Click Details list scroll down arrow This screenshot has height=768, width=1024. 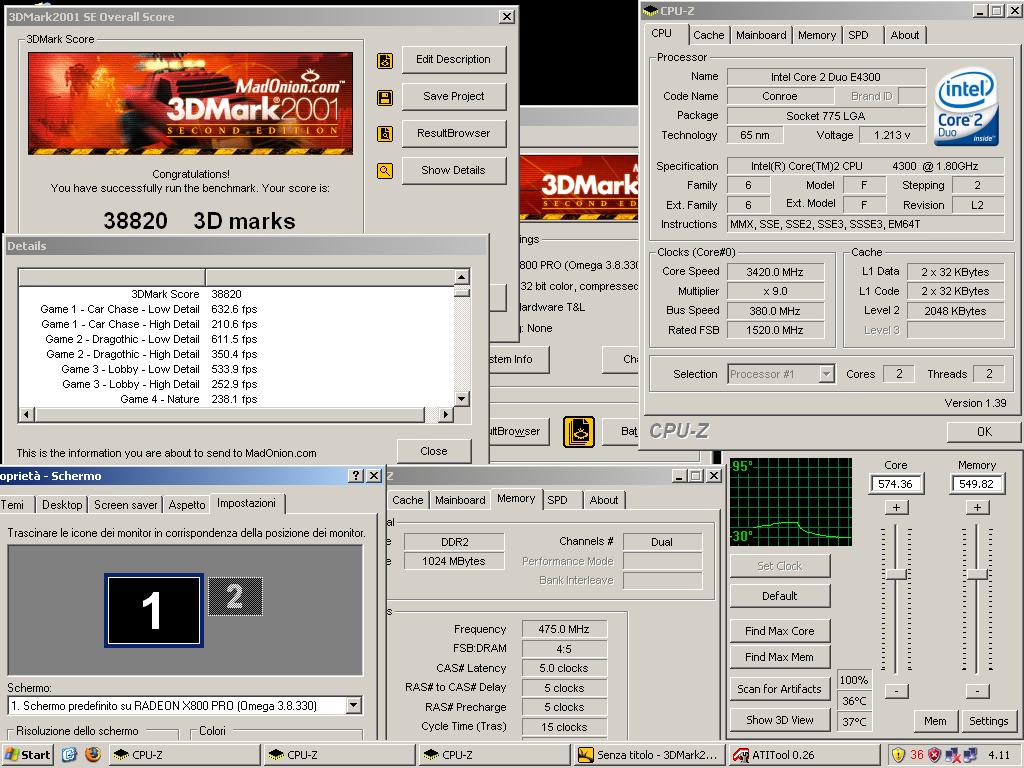[462, 398]
